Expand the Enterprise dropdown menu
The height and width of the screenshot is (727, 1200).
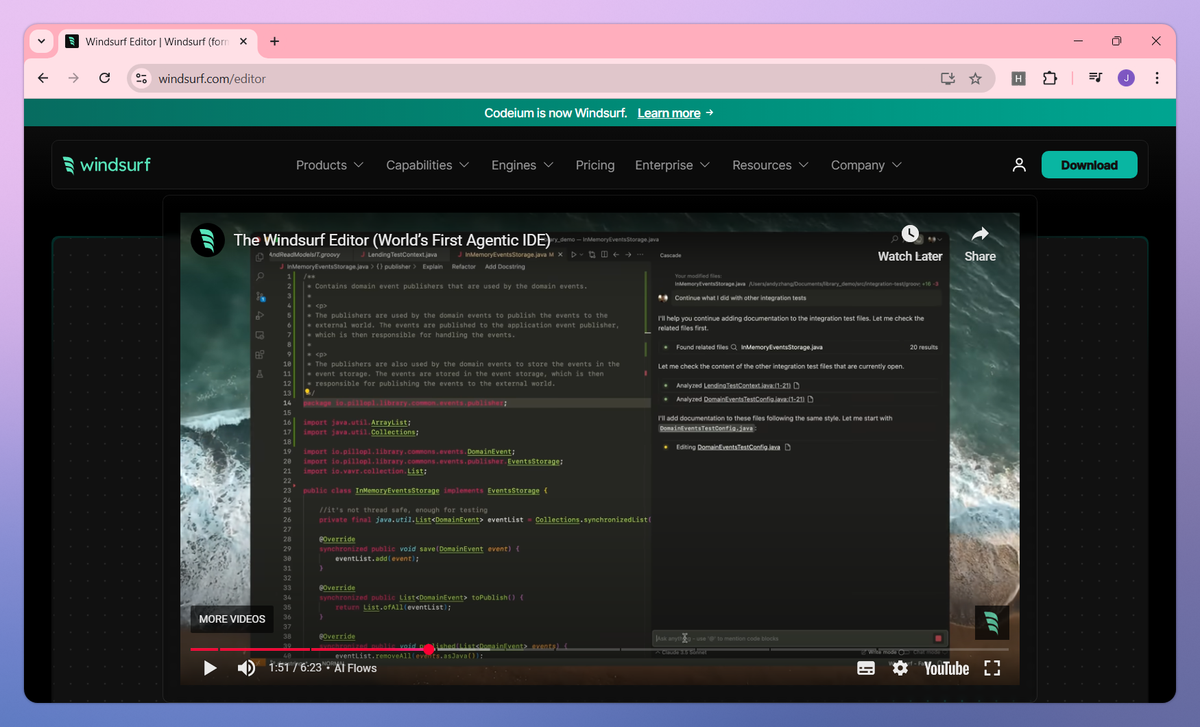[x=673, y=165]
